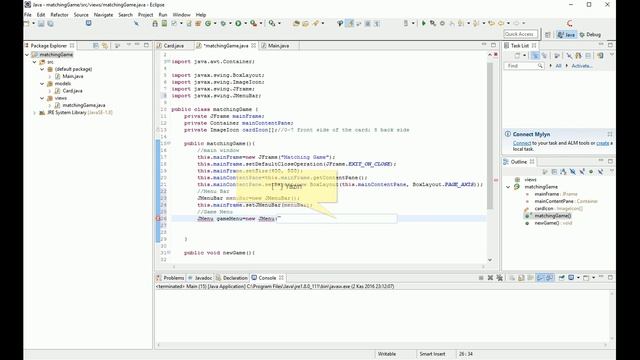Click the green Run launch icon

pos(238,24)
